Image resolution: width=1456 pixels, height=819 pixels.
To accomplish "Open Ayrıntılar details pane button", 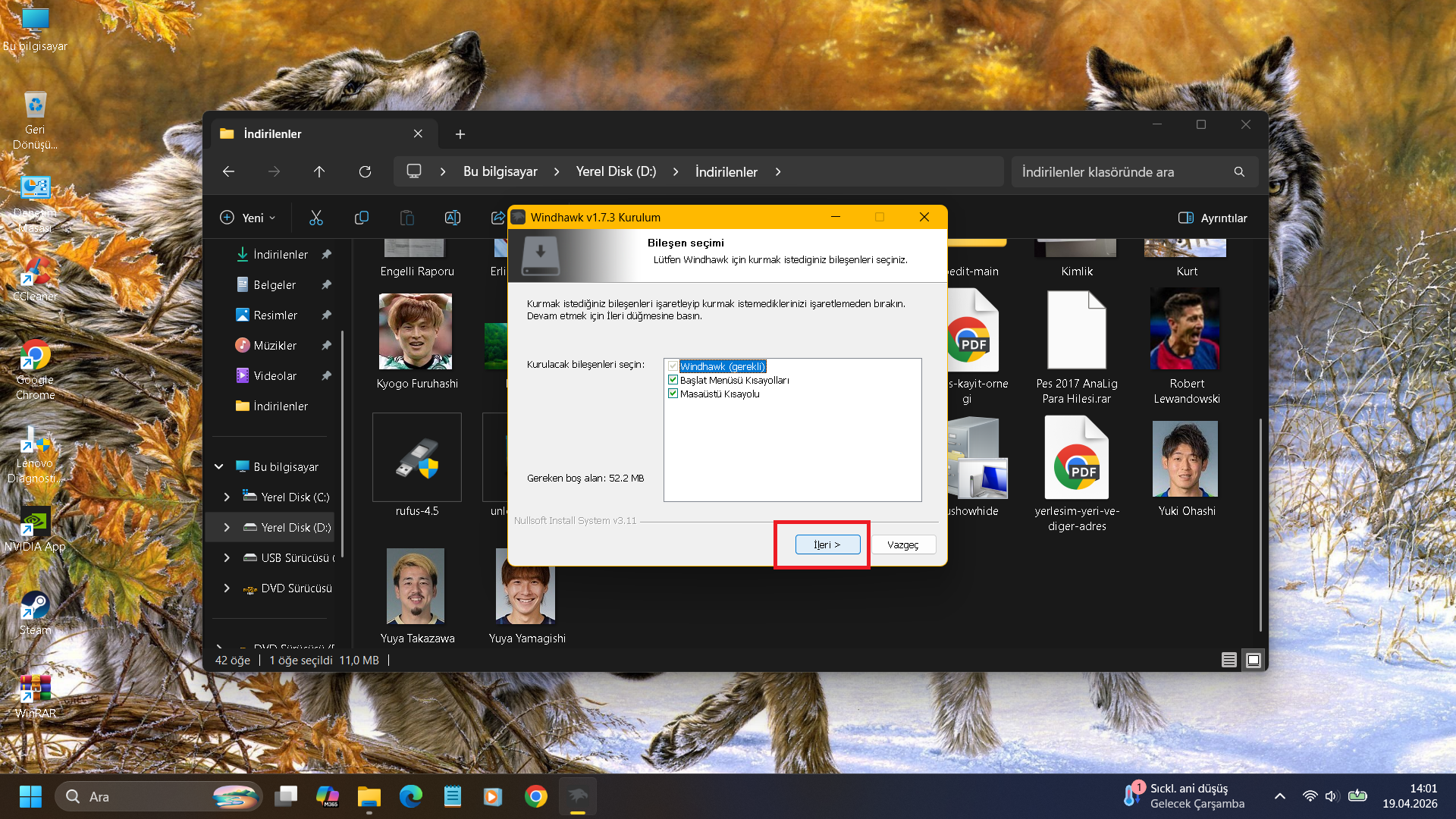I will (1213, 218).
